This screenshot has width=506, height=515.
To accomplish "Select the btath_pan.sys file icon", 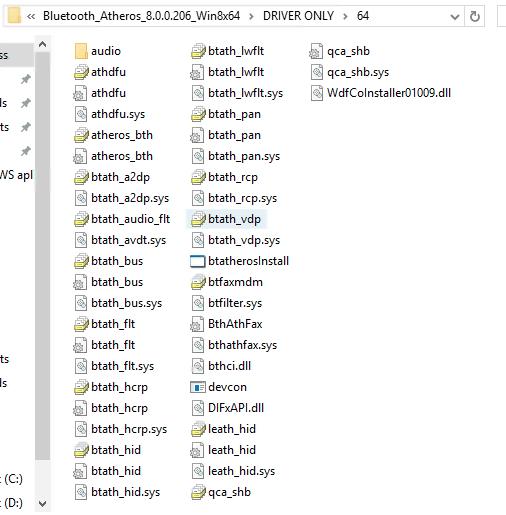I will pos(198,156).
